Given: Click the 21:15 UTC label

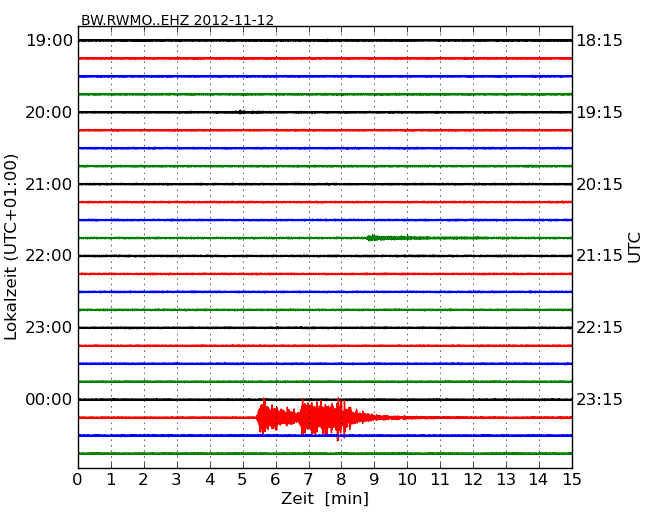Looking at the screenshot, I should click(x=599, y=256).
